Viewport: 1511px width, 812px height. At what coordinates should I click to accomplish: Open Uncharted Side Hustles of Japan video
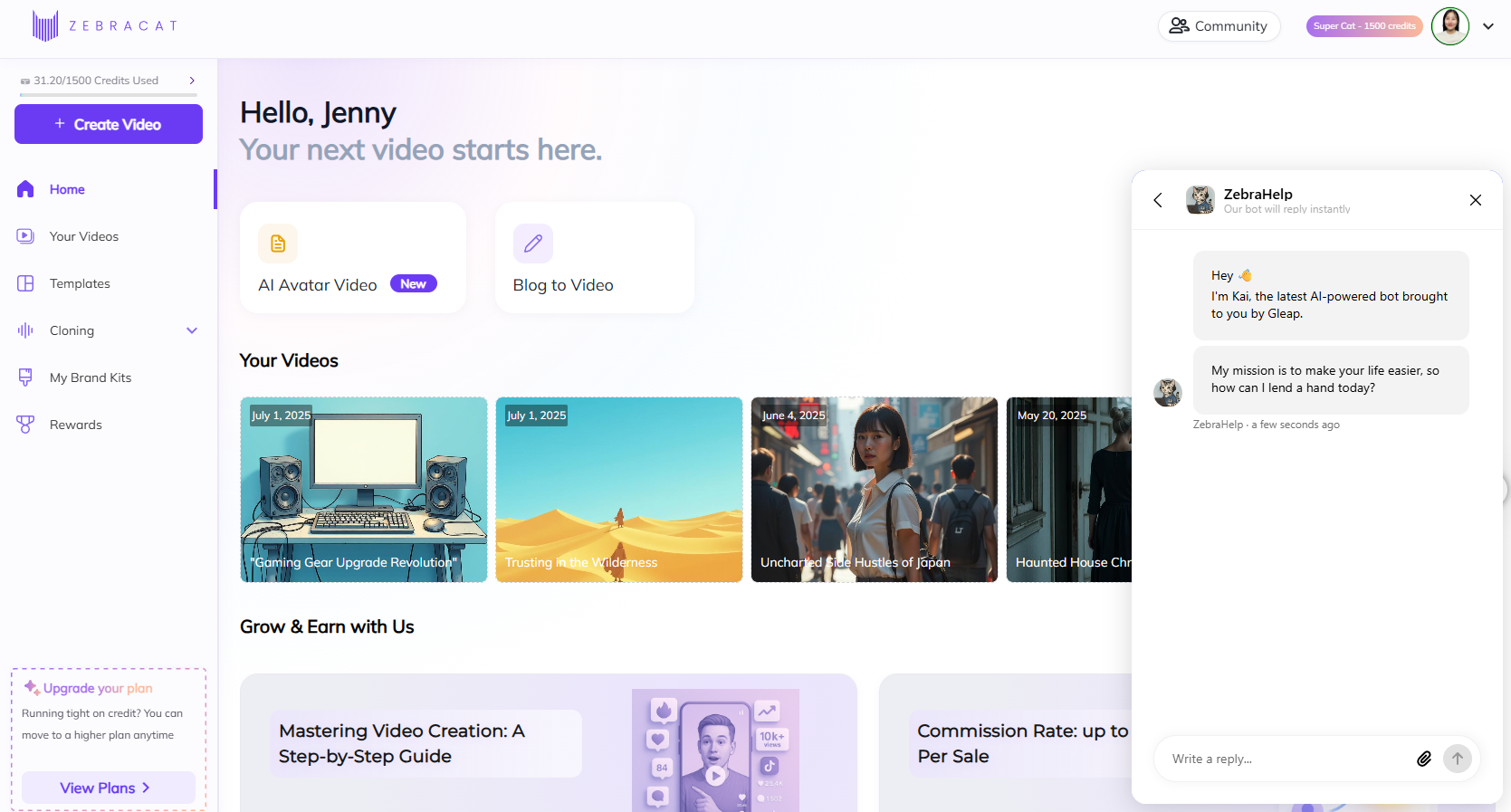coord(875,490)
